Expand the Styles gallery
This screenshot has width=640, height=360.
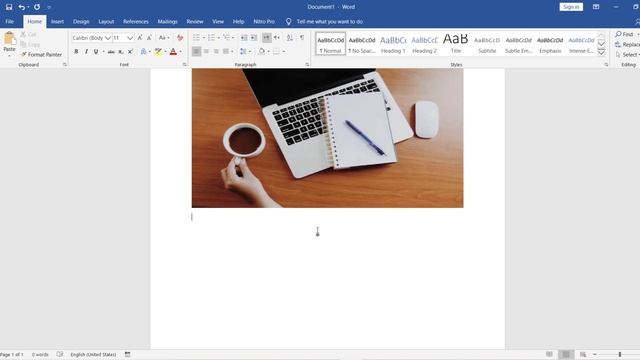pos(601,52)
